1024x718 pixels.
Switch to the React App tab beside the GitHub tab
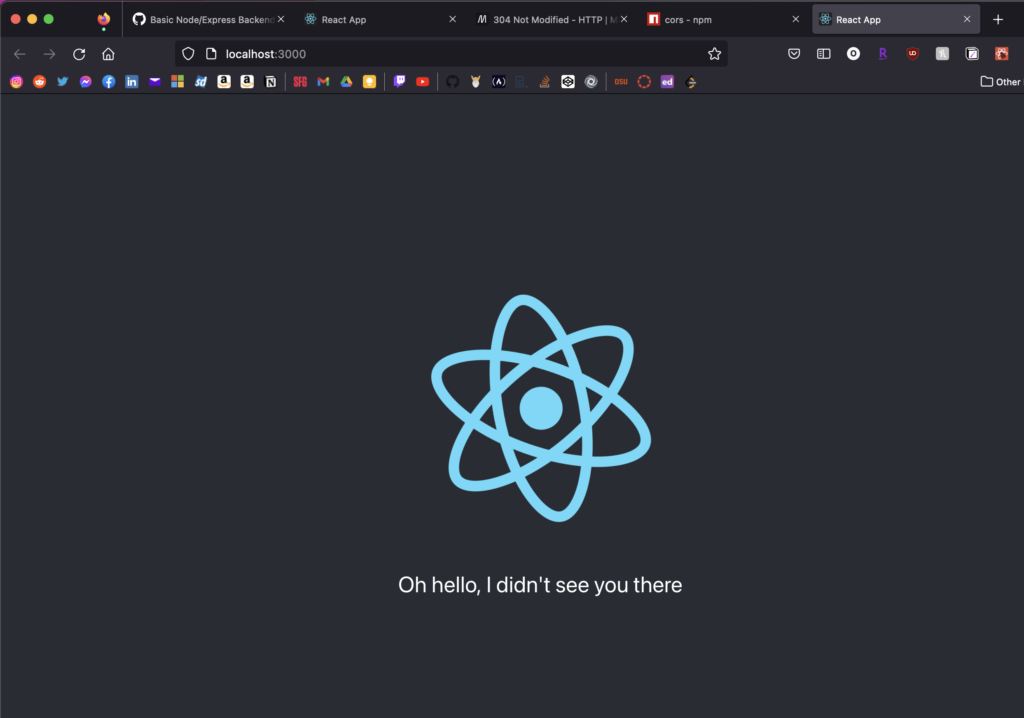coord(381,20)
